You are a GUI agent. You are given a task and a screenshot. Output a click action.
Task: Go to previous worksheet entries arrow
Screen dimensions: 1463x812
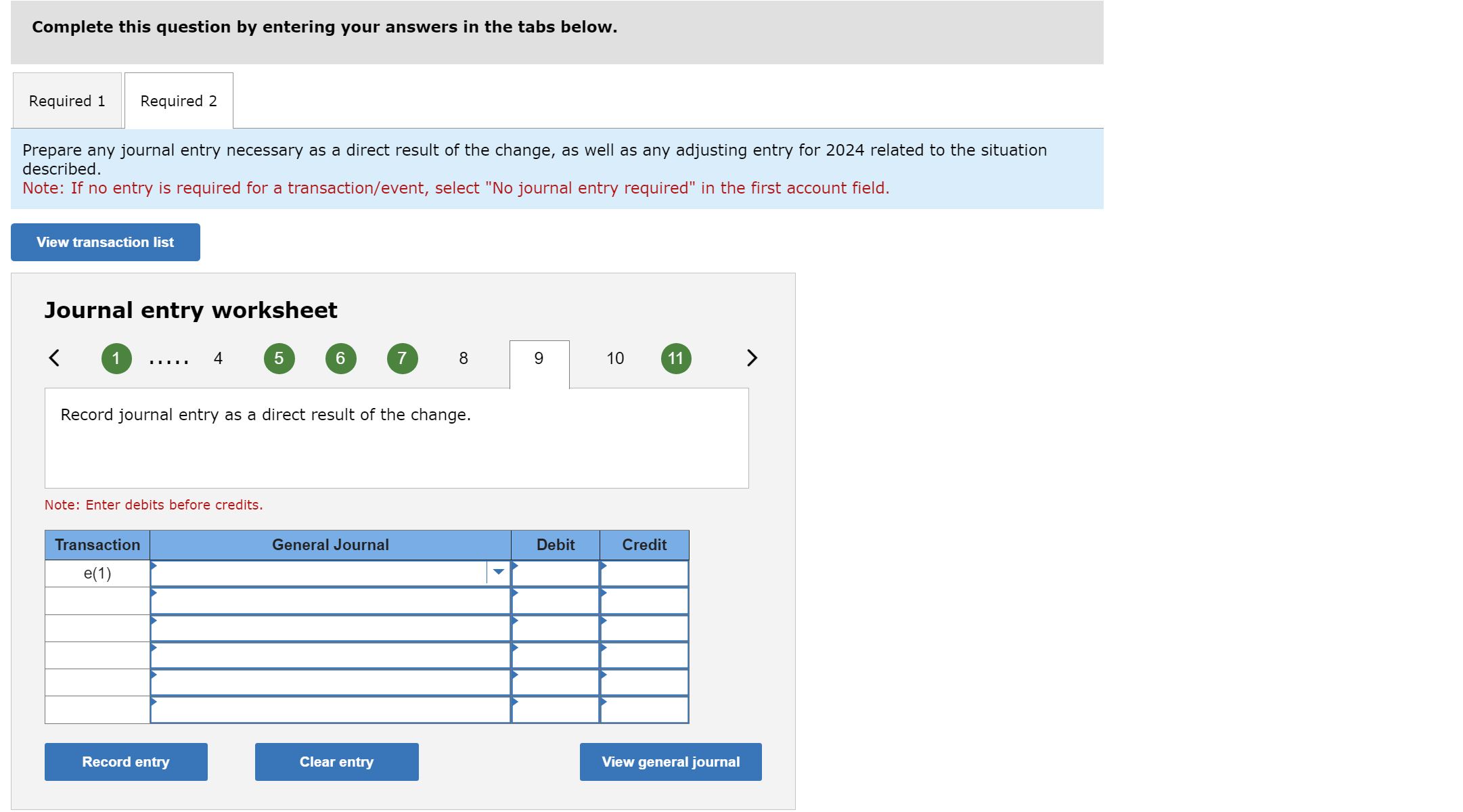pyautogui.click(x=55, y=358)
